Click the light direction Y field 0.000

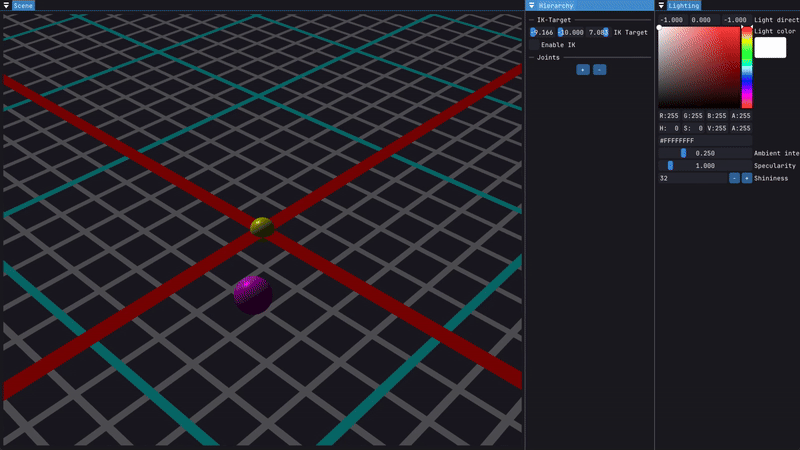pyautogui.click(x=704, y=20)
